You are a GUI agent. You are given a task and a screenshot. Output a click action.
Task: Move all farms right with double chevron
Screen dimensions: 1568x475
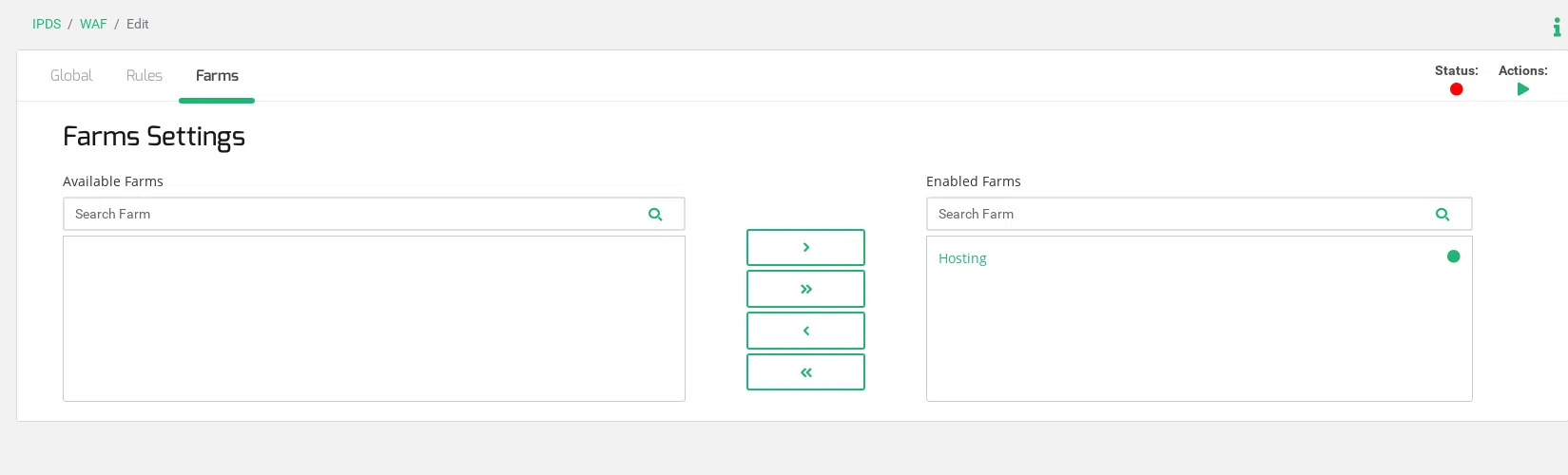pyautogui.click(x=805, y=289)
